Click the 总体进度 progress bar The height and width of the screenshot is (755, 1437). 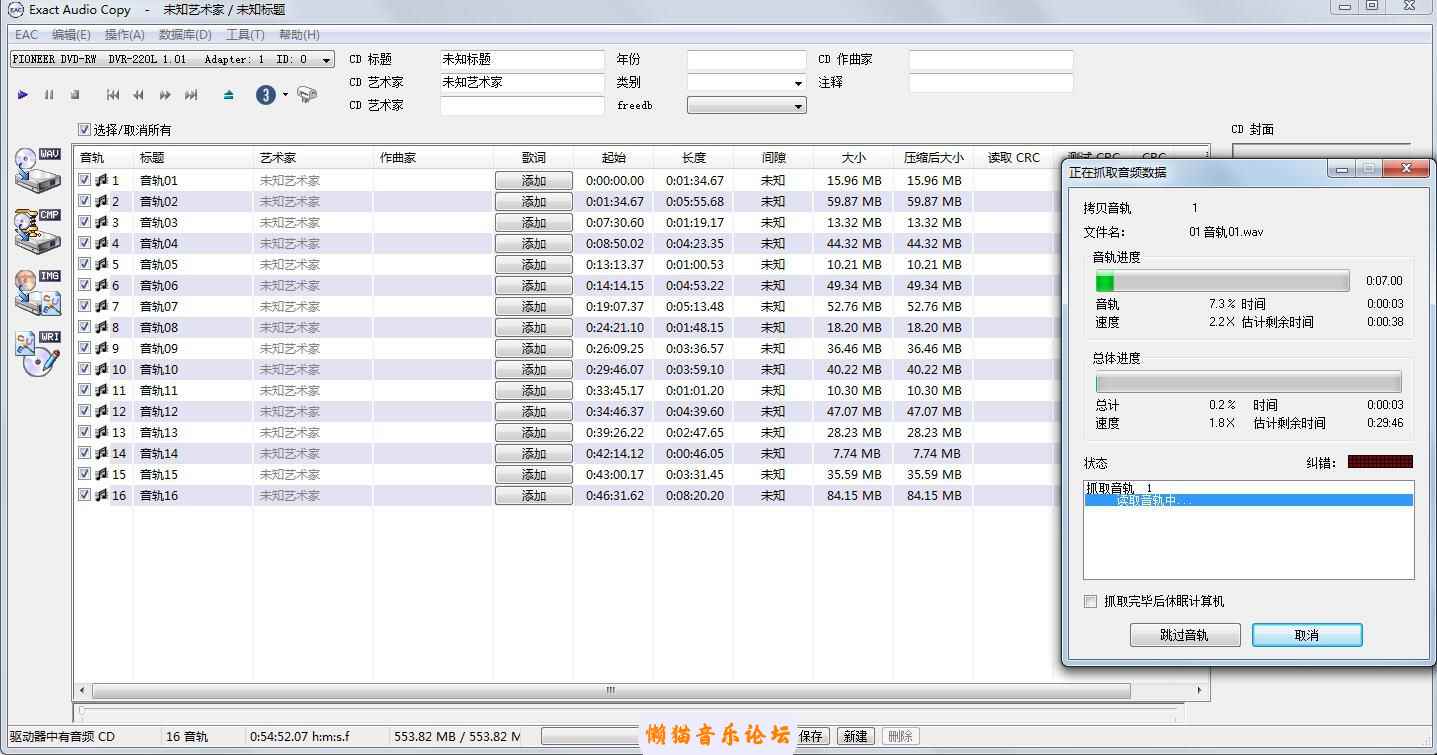(x=1248, y=382)
